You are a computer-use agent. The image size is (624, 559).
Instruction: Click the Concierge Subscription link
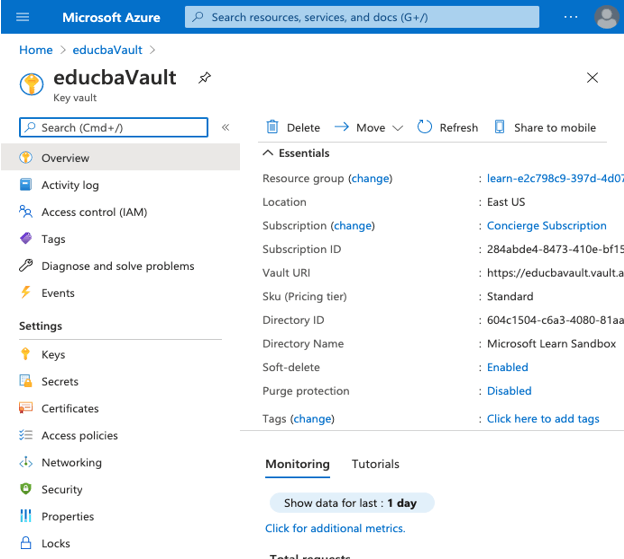pos(546,226)
